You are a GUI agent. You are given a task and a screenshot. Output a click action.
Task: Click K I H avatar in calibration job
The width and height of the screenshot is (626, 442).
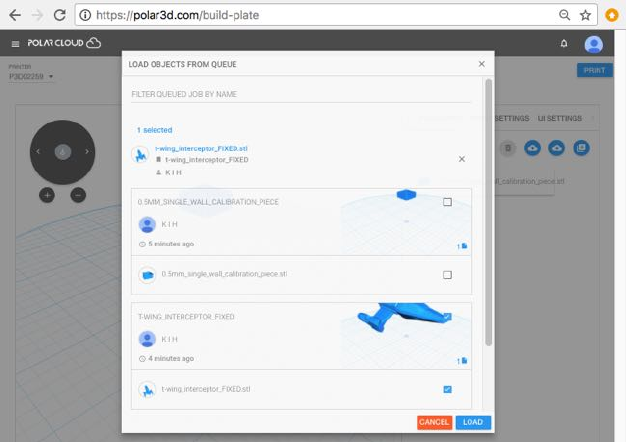pyautogui.click(x=147, y=224)
